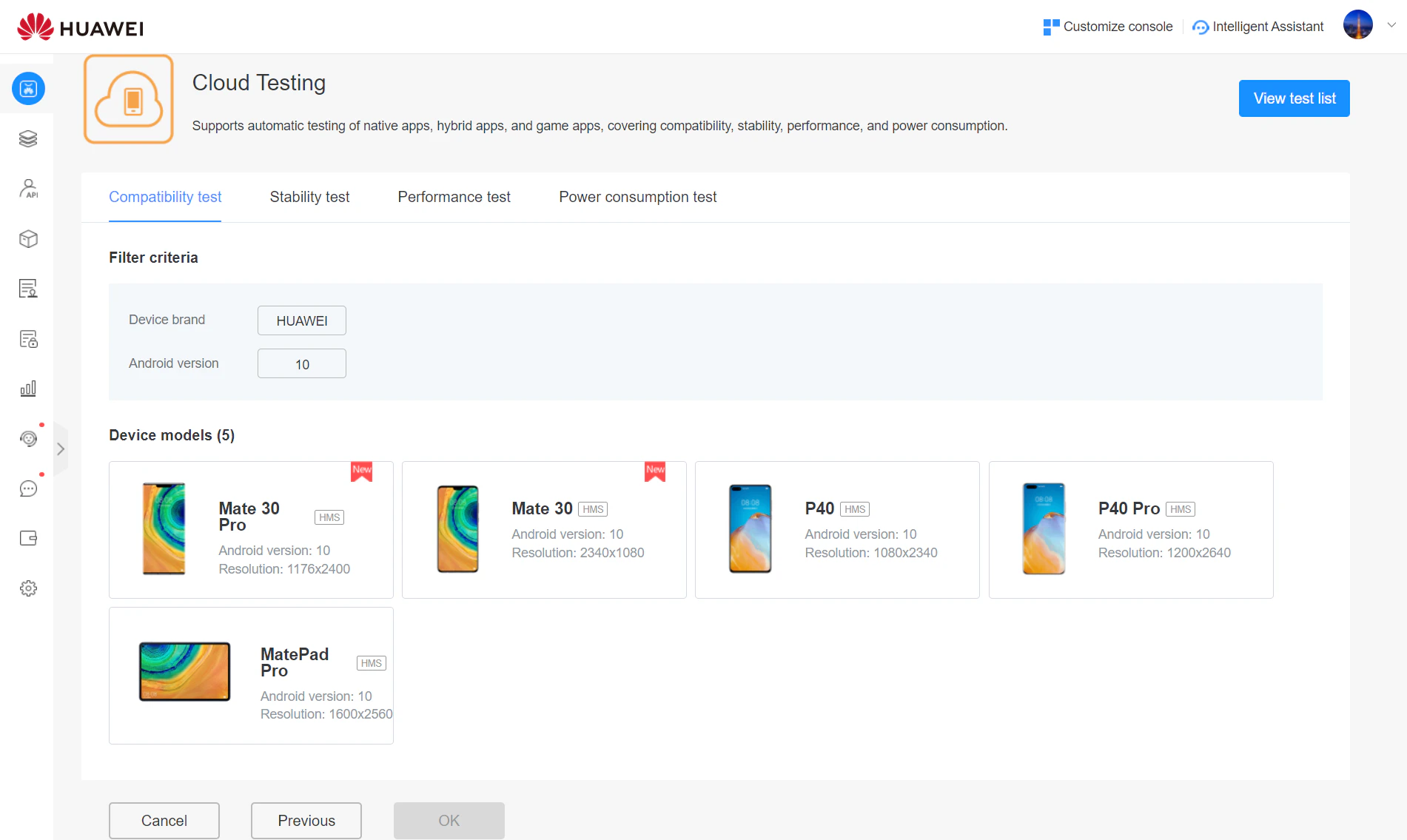Click the "Device models (5)" heading
1407x840 pixels.
pyautogui.click(x=172, y=435)
